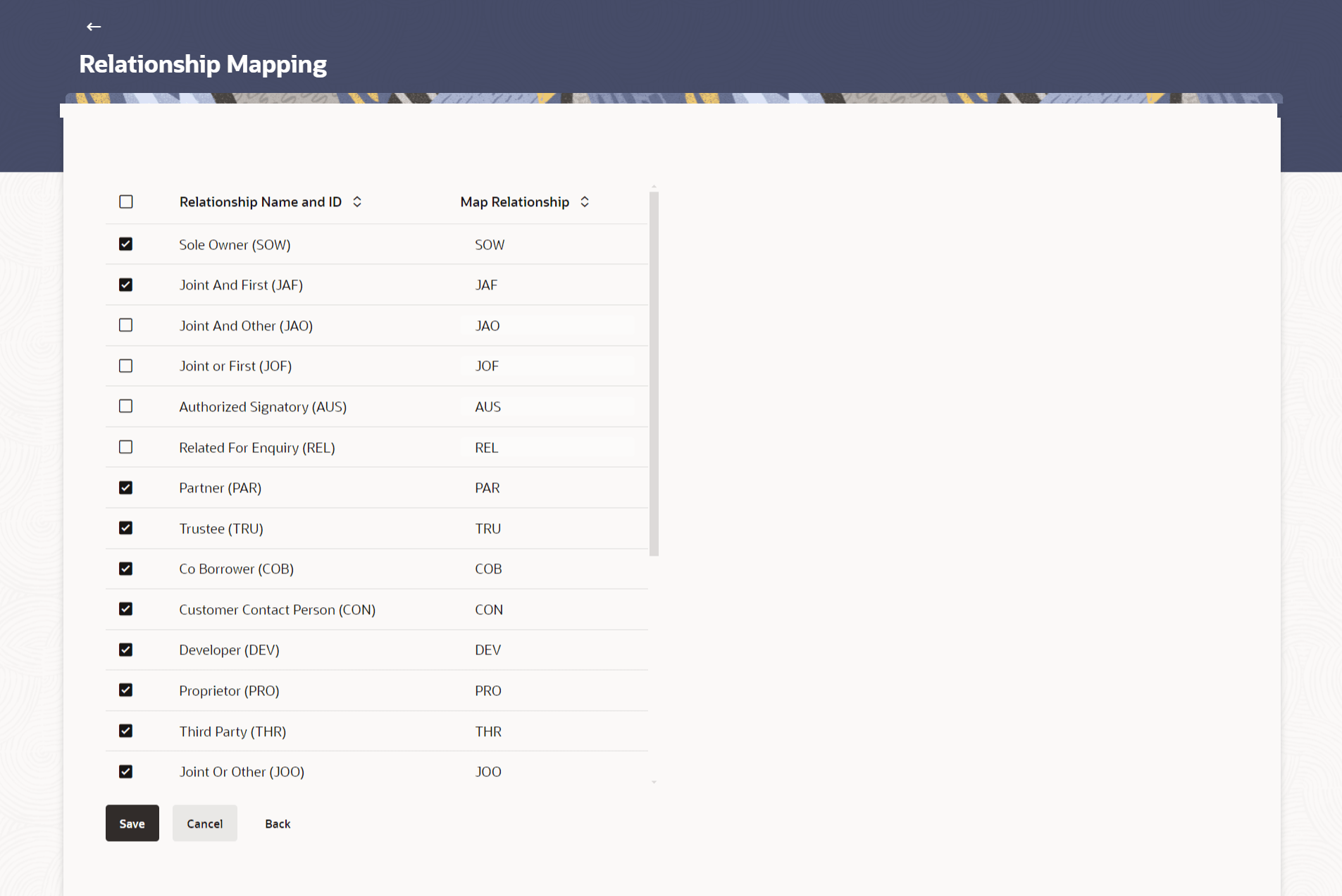
Task: Click the Cancel button
Action: click(x=204, y=823)
